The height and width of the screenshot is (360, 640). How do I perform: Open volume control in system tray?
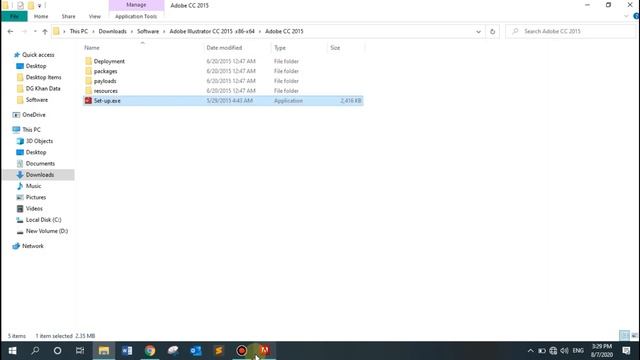(x=564, y=351)
